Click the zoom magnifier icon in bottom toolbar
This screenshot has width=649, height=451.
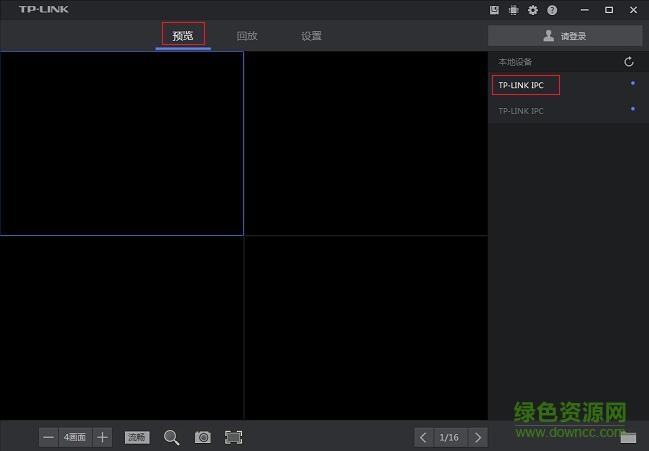click(171, 437)
